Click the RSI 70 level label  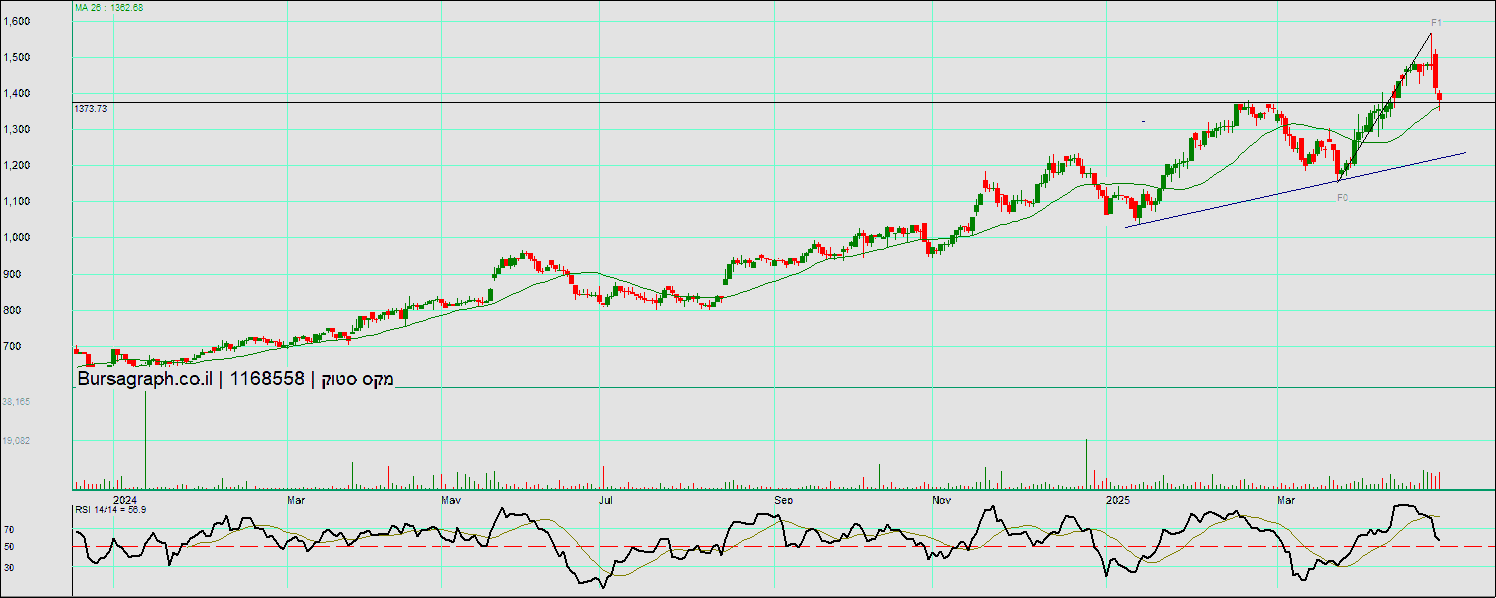(9, 529)
